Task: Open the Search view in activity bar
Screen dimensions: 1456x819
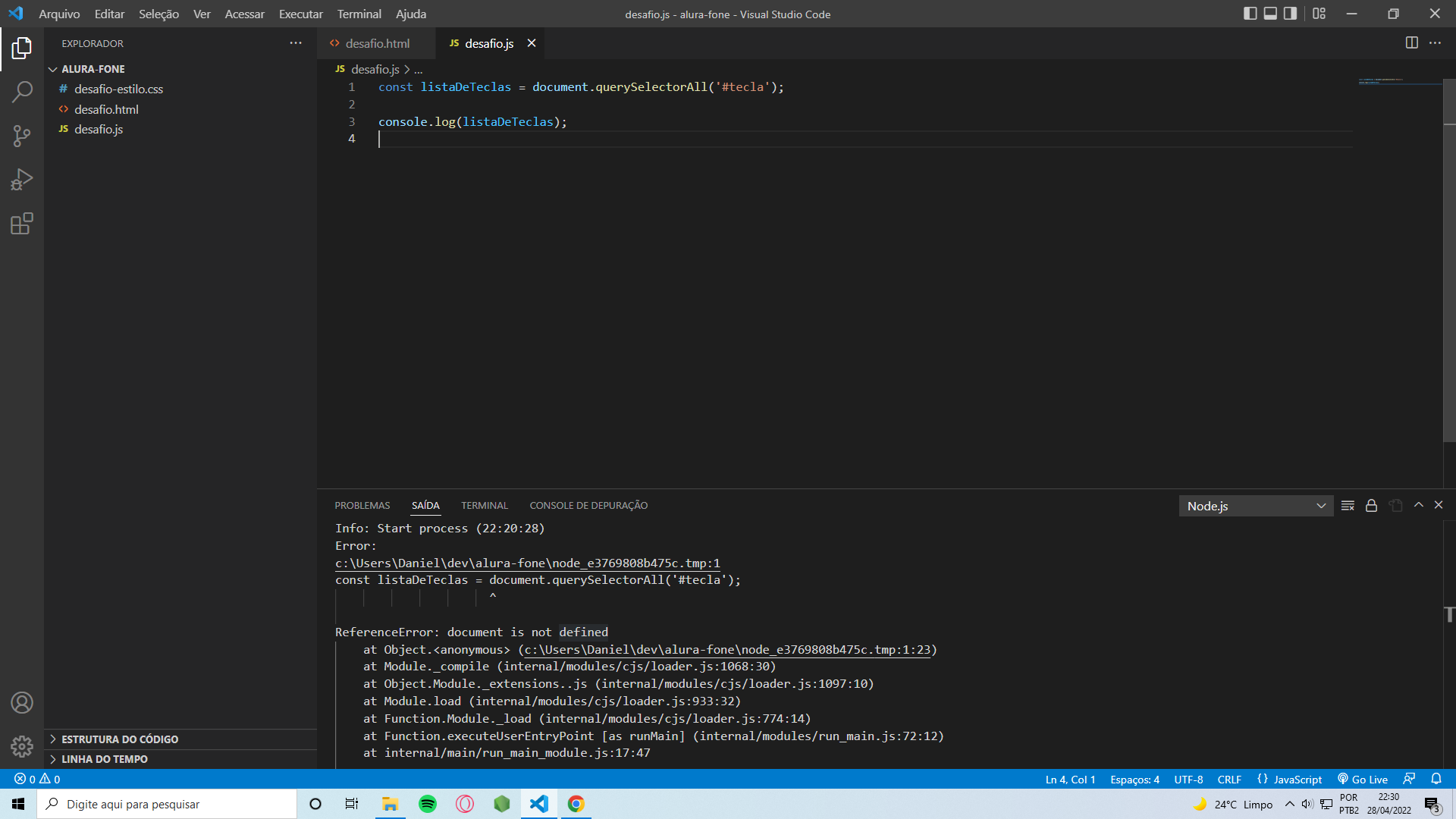Action: (x=22, y=93)
